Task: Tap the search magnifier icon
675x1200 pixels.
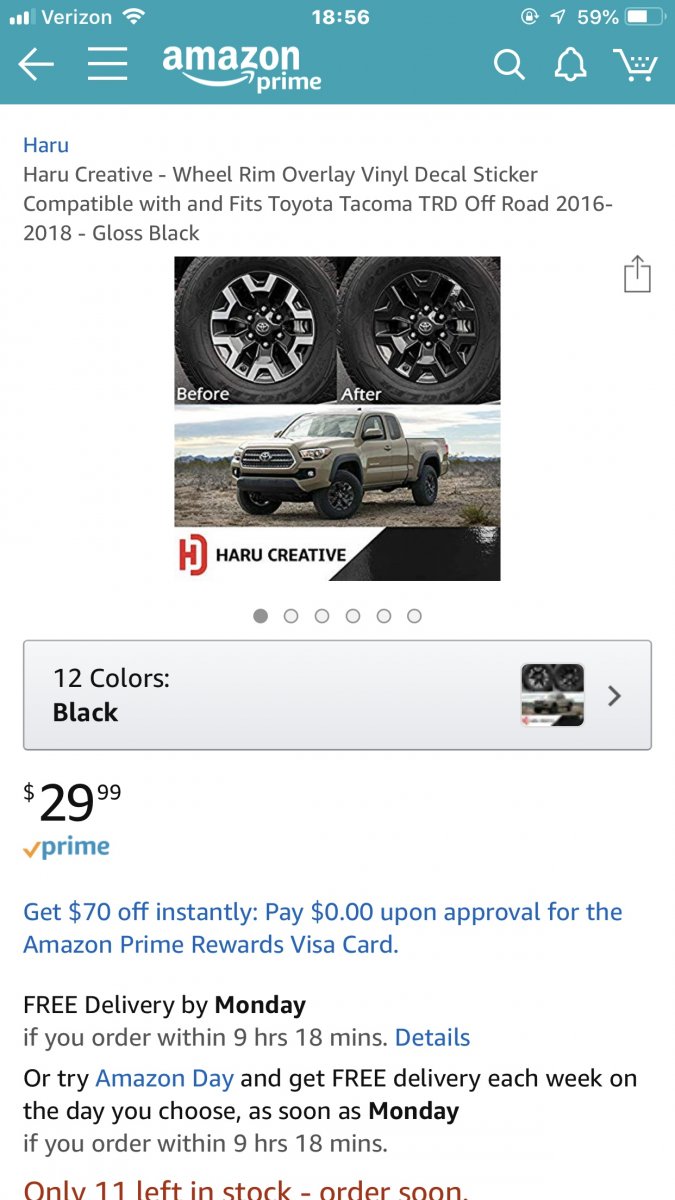Action: [509, 65]
